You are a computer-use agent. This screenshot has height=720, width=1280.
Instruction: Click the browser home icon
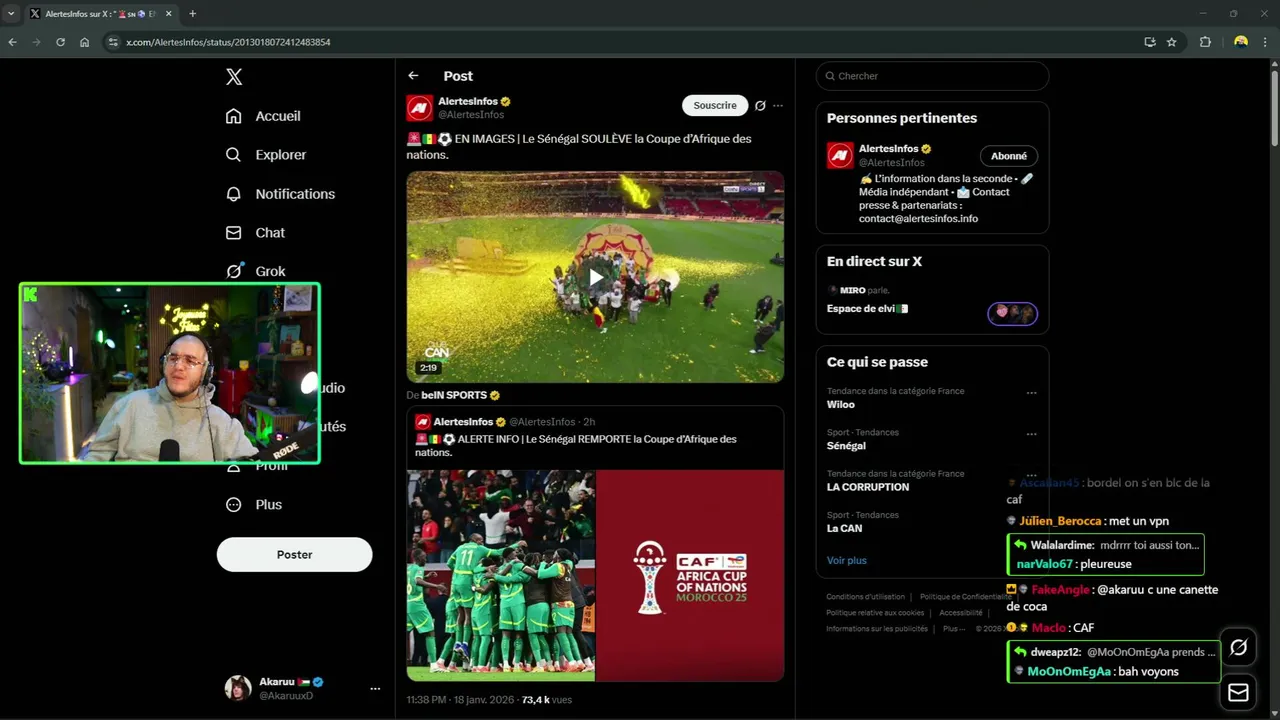(84, 42)
